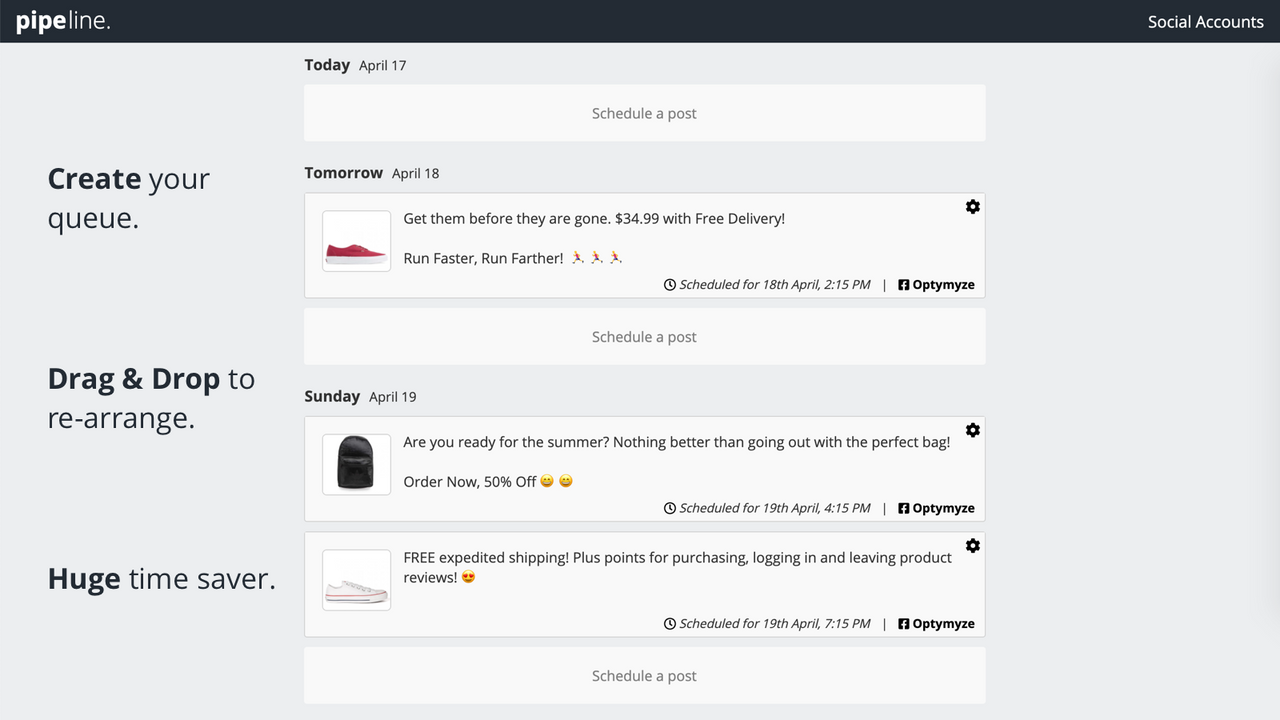Schedule a post under Tomorrow April 18
1280x720 pixels.
click(645, 337)
